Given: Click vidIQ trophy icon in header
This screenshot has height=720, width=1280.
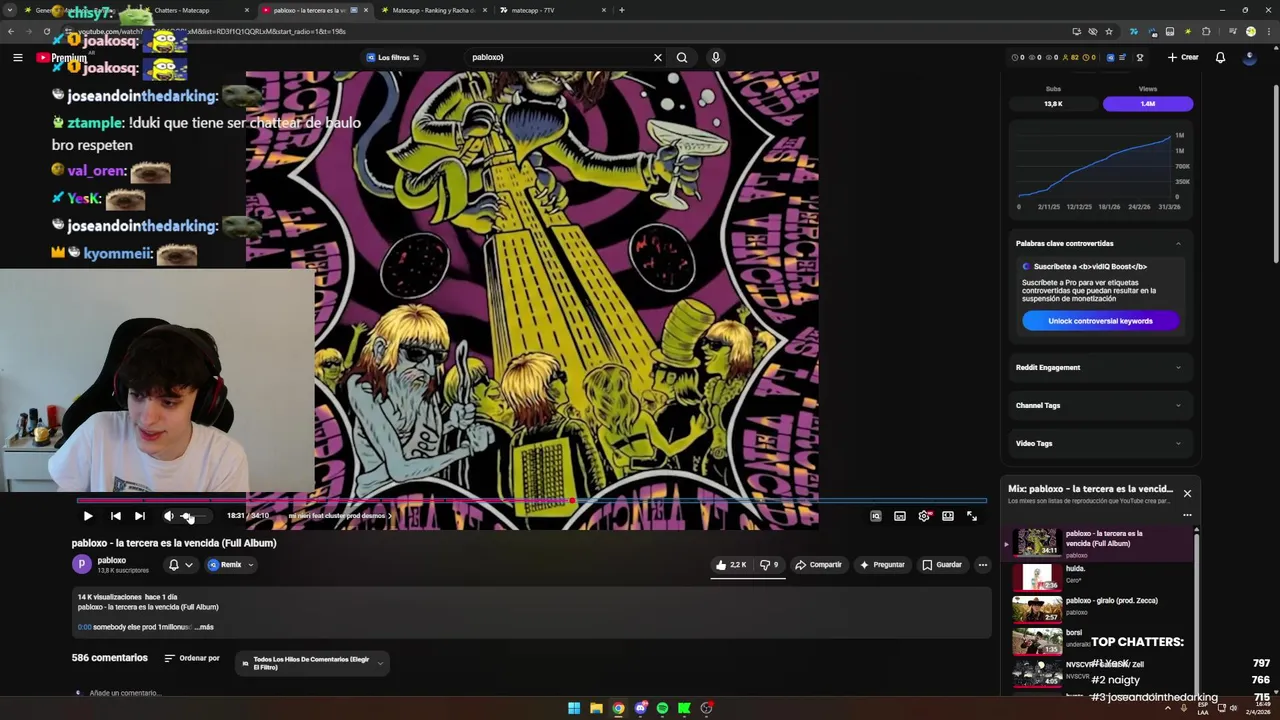Looking at the screenshot, I should coord(1140,57).
